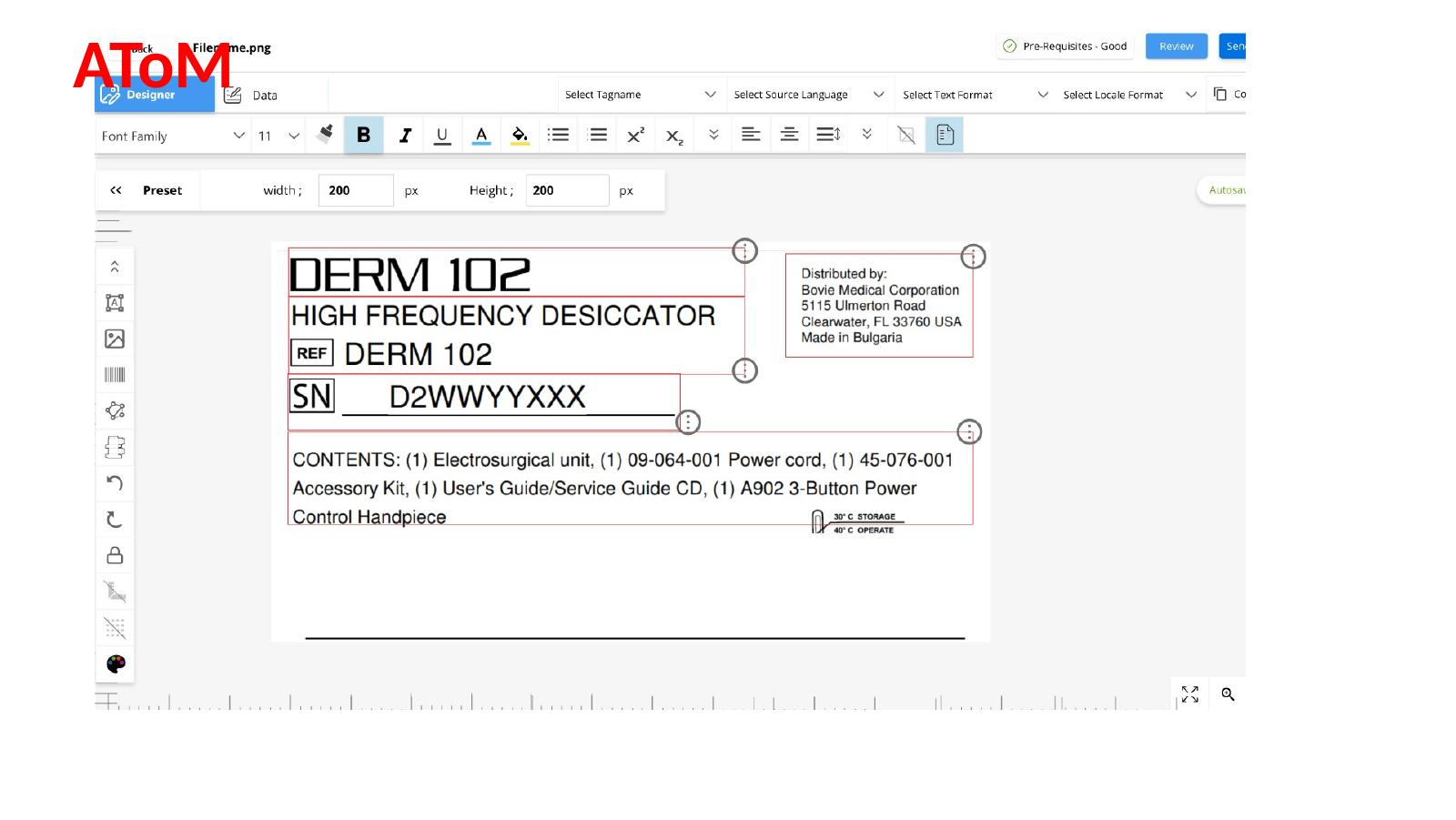This screenshot has height=820, width=1456.
Task: Open options menu for DERM 102 title box
Action: 745,250
